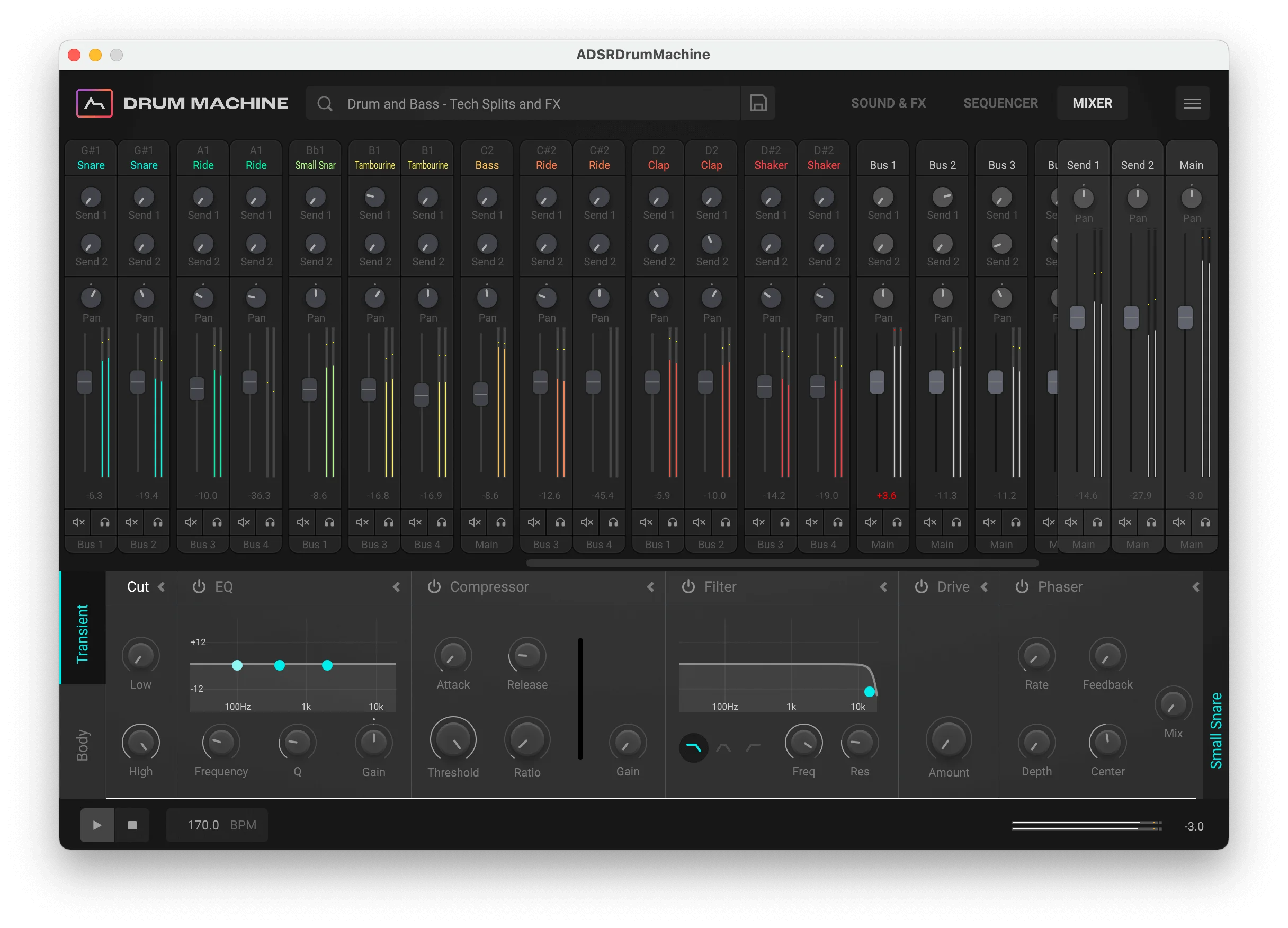This screenshot has height=928, width=1288.
Task: Solo the C2 Bass channel with headphone icon
Action: coord(500,522)
